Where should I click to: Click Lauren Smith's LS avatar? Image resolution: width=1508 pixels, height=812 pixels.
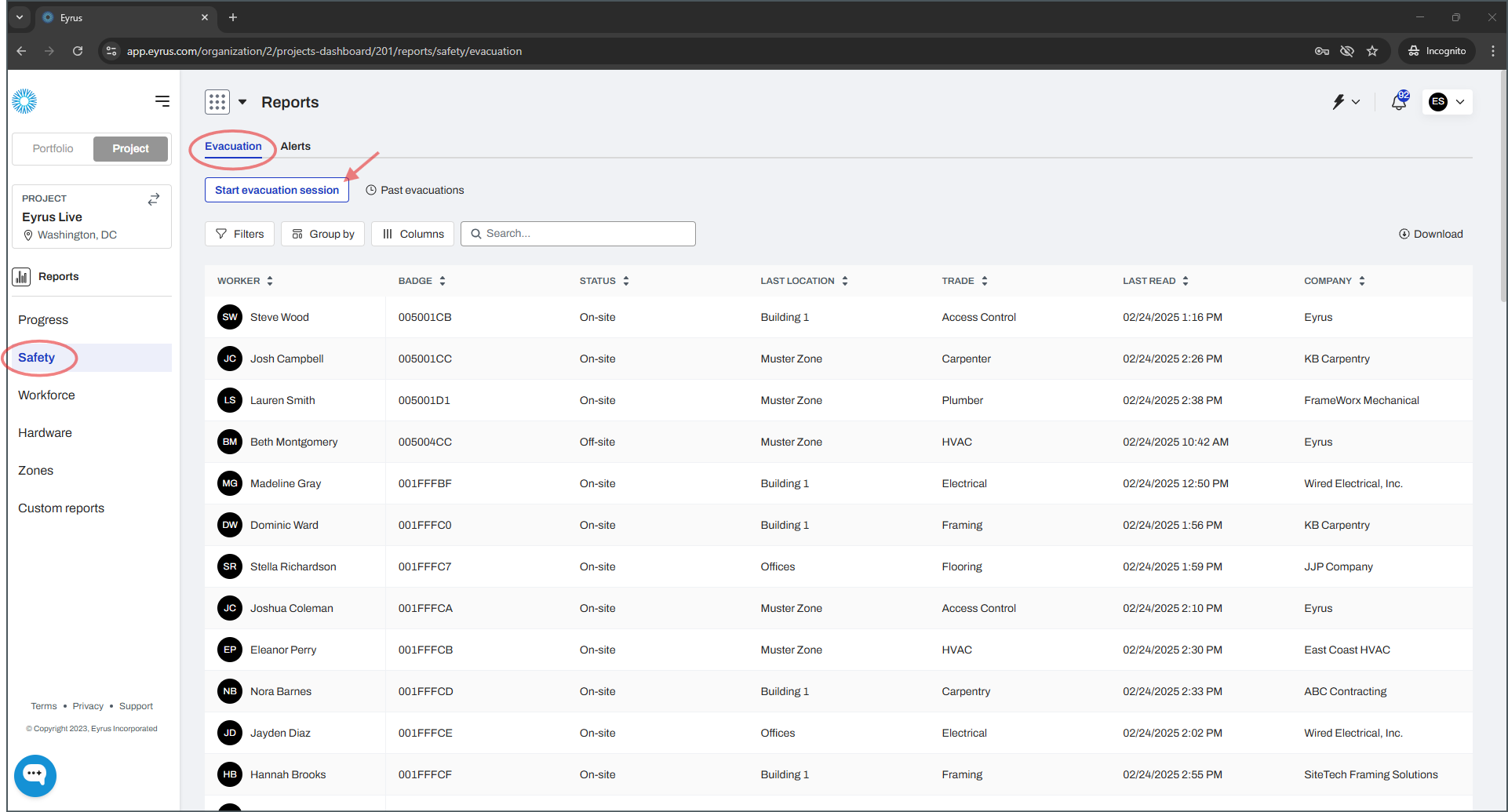tap(230, 400)
